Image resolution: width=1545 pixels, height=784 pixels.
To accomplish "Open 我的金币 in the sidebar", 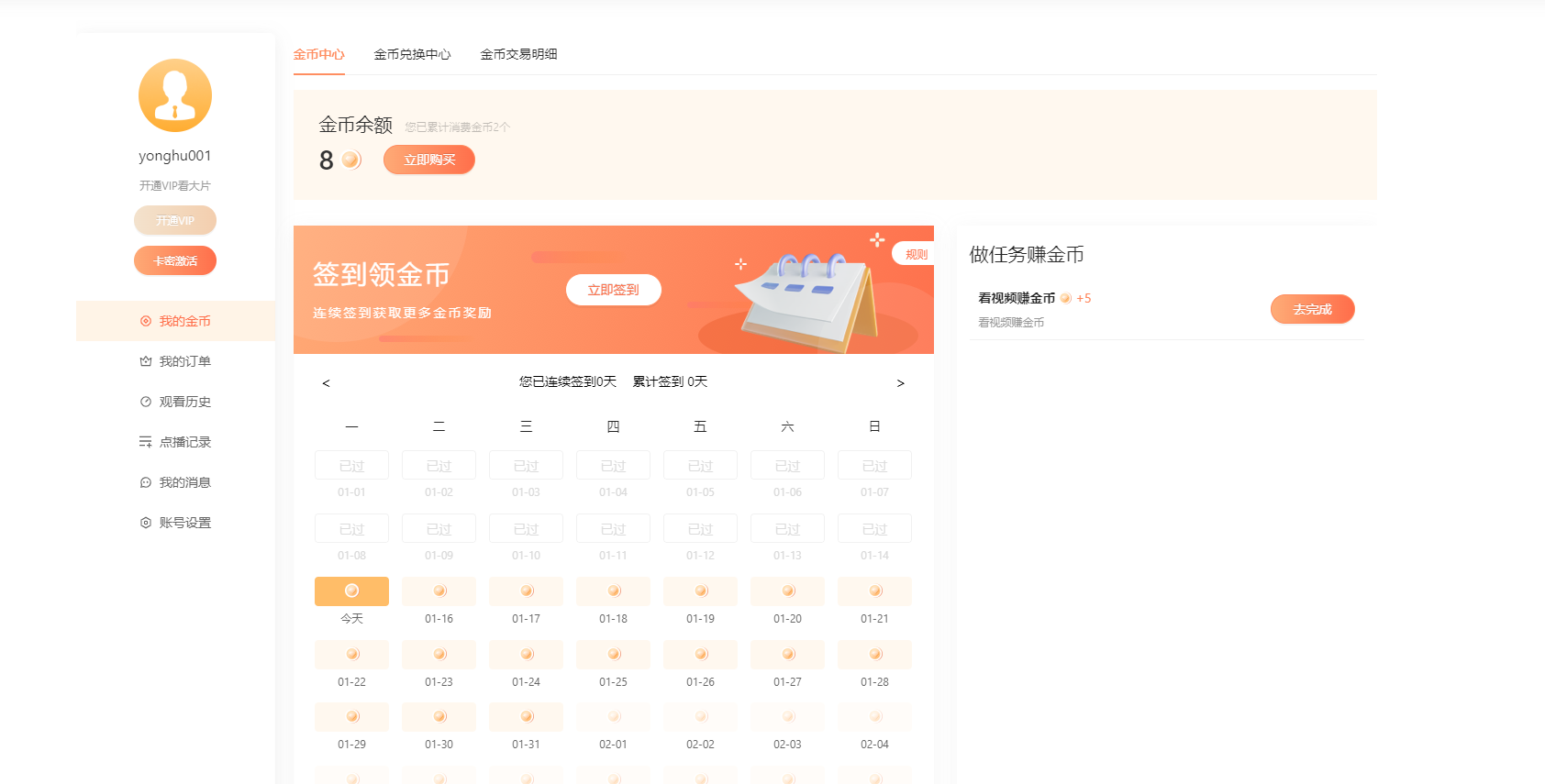I will pyautogui.click(x=175, y=321).
